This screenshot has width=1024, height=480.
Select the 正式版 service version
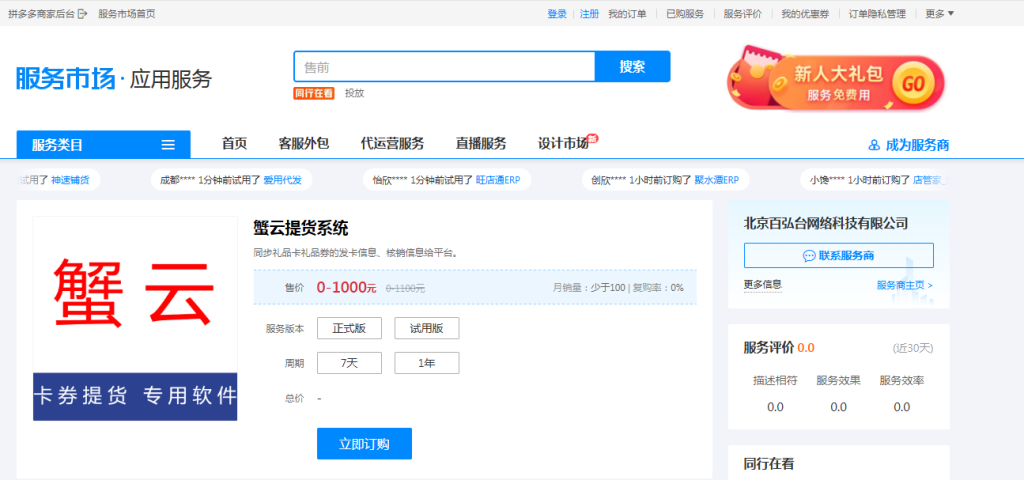click(x=349, y=328)
